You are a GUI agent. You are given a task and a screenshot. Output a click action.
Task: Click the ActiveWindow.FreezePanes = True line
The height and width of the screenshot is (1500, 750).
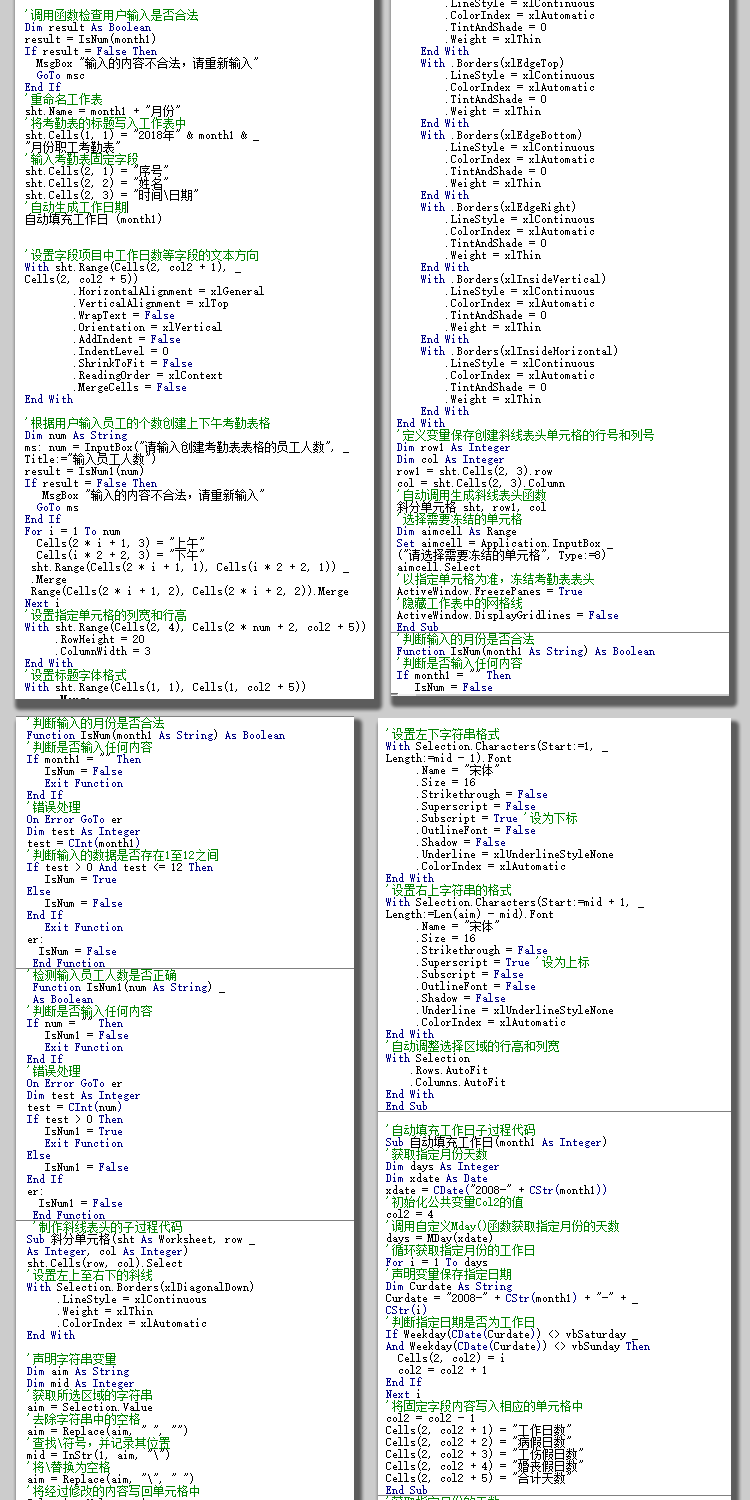489,591
